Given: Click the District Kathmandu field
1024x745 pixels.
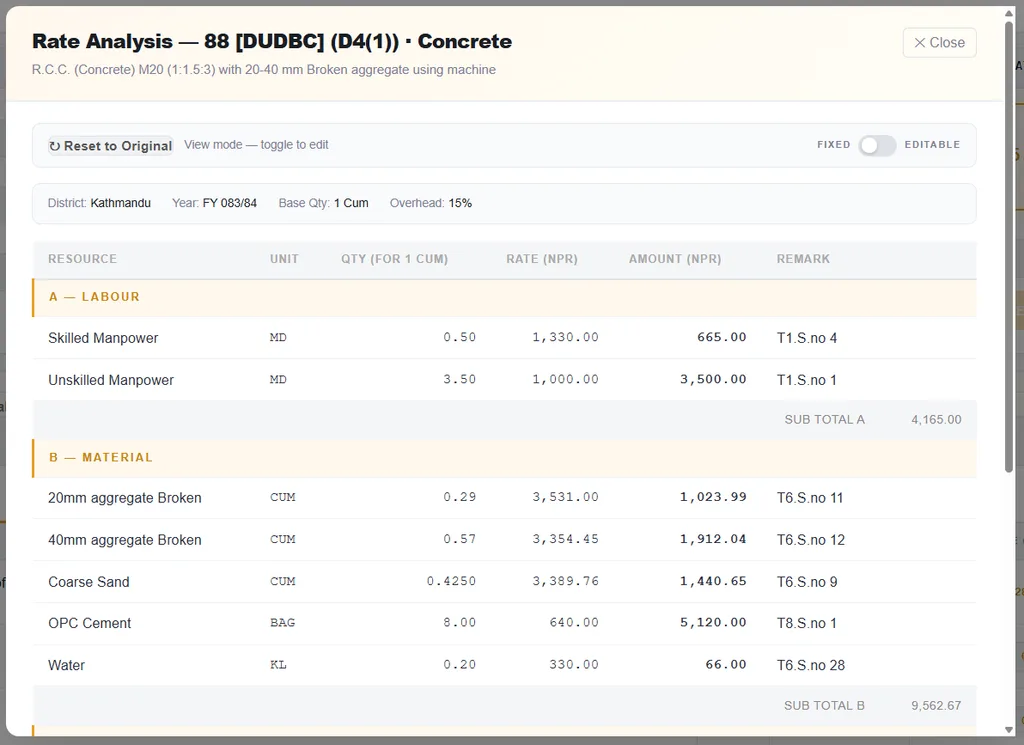Looking at the screenshot, I should point(99,203).
